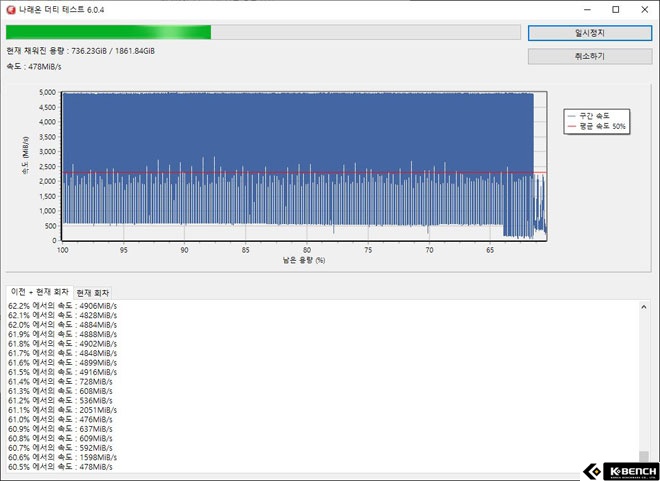The width and height of the screenshot is (660, 481).
Task: Select the 62.2% log line at 4906MiB/s
Action: coord(62,306)
